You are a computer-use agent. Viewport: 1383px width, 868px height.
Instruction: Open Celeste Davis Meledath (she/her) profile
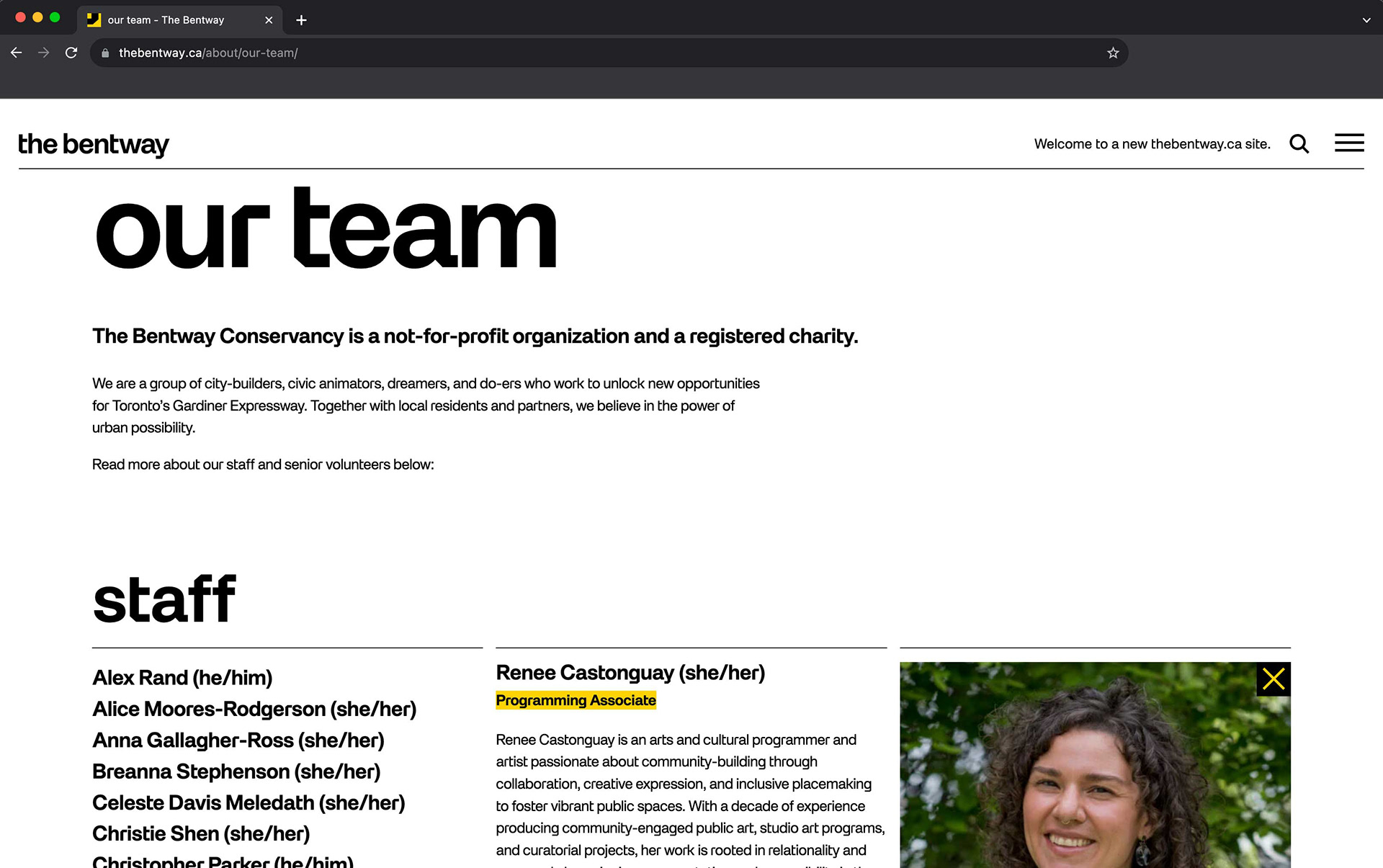tap(249, 802)
